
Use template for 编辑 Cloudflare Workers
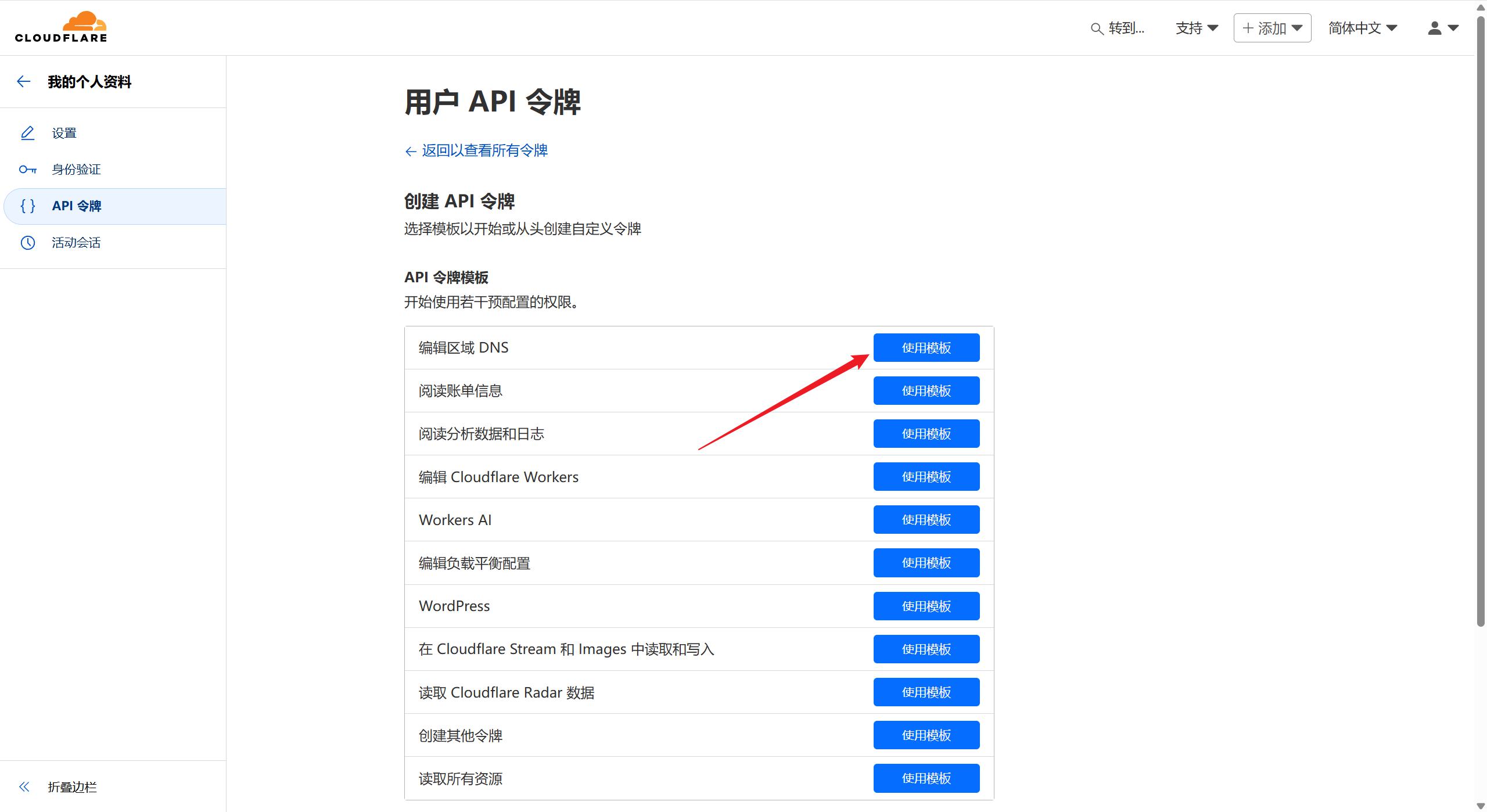926,476
